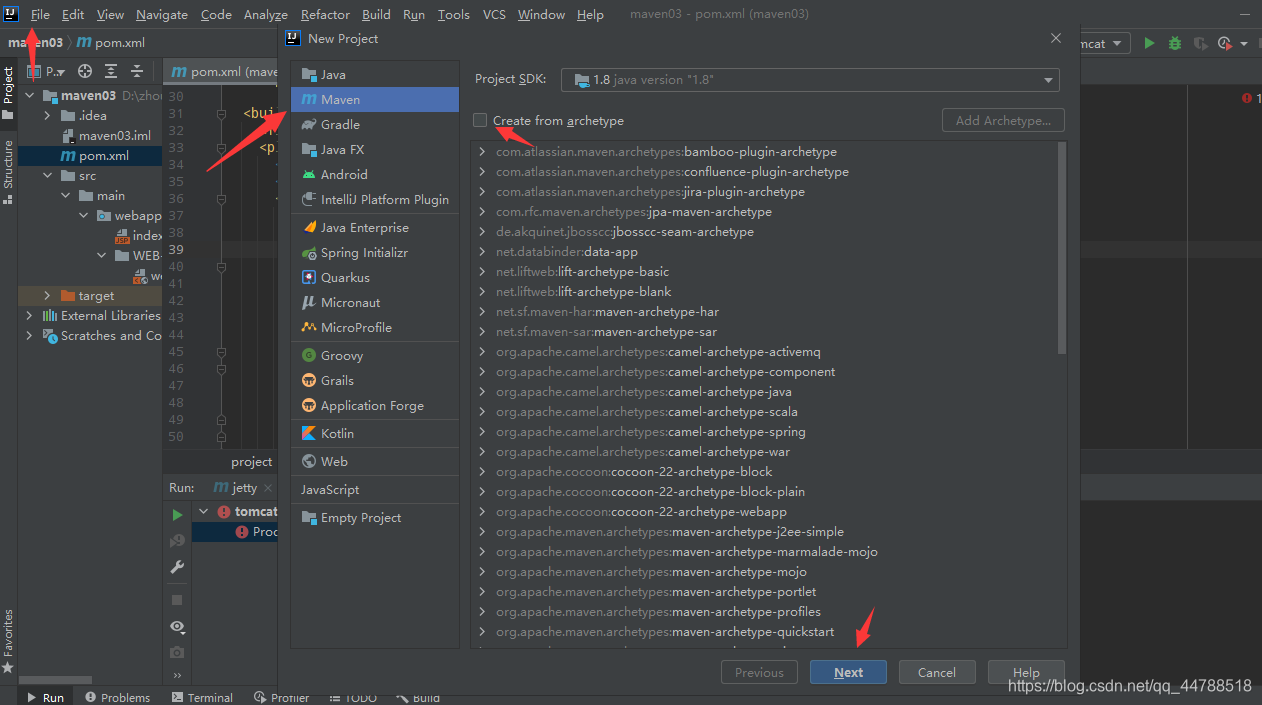This screenshot has height=705, width=1262.
Task: Choose IntelliJ Platform Plugin project type
Action: 375,200
